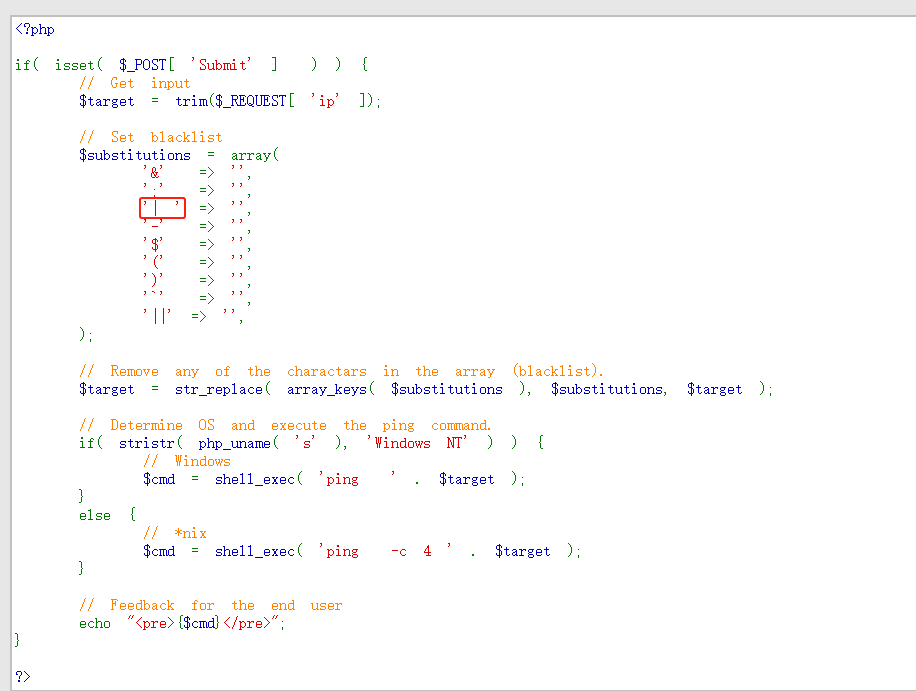The image size is (916, 691).
Task: Click the 's' string argument
Action: tap(305, 443)
